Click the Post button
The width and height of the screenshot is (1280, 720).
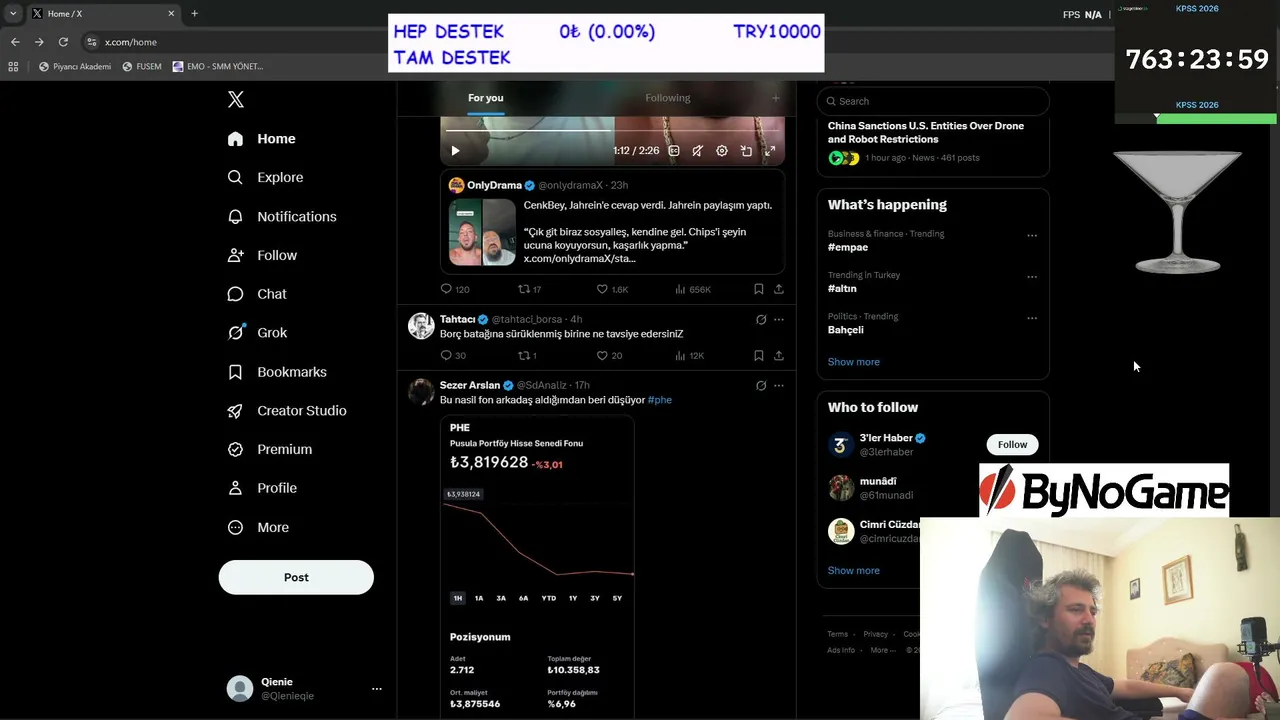(x=296, y=577)
